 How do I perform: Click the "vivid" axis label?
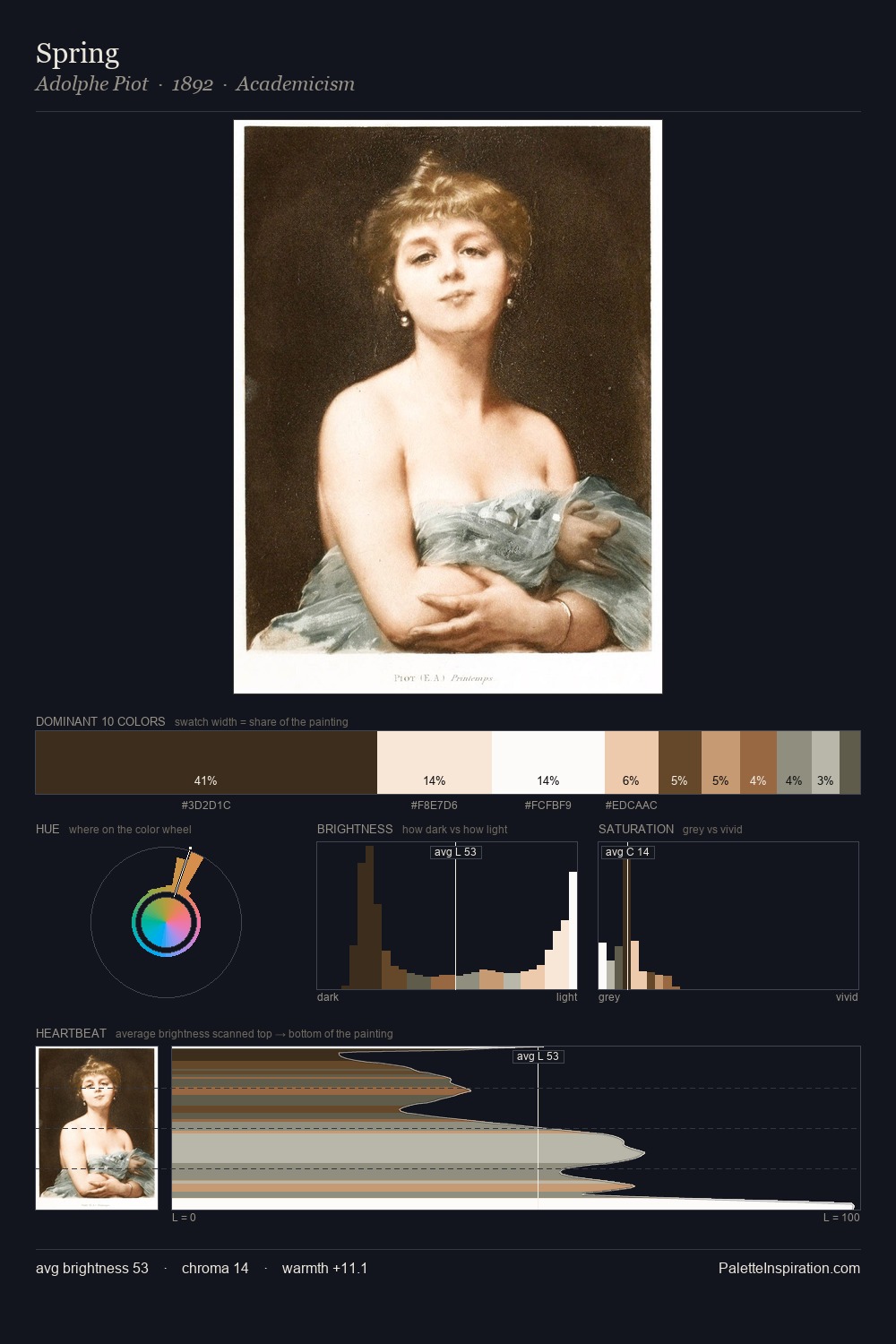tap(847, 997)
